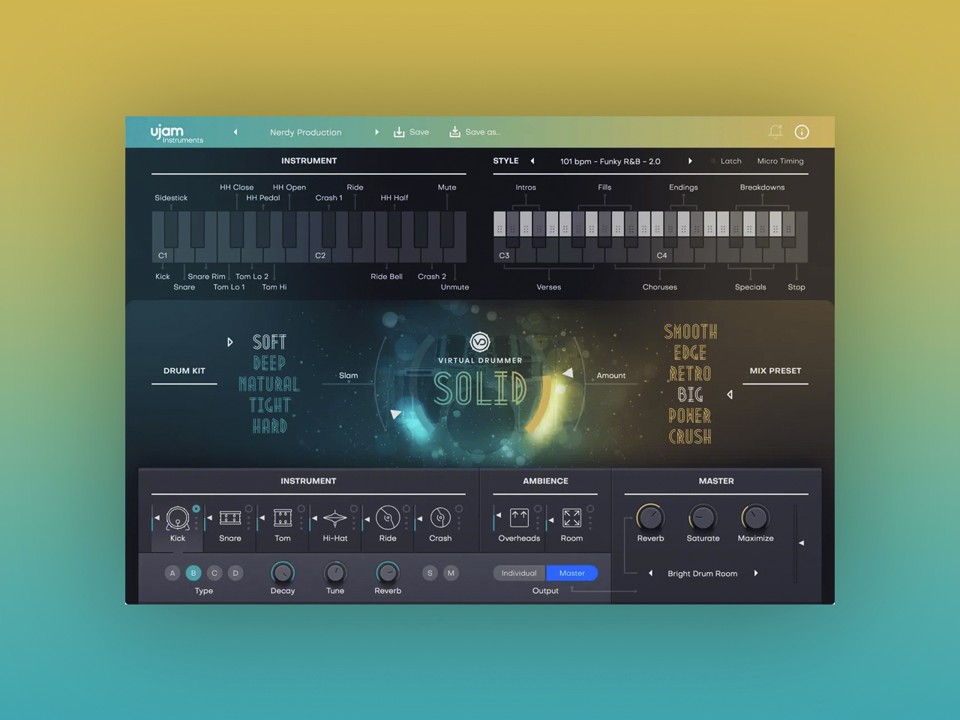Choose the Big mix preset
This screenshot has width=960, height=720.
(x=691, y=395)
